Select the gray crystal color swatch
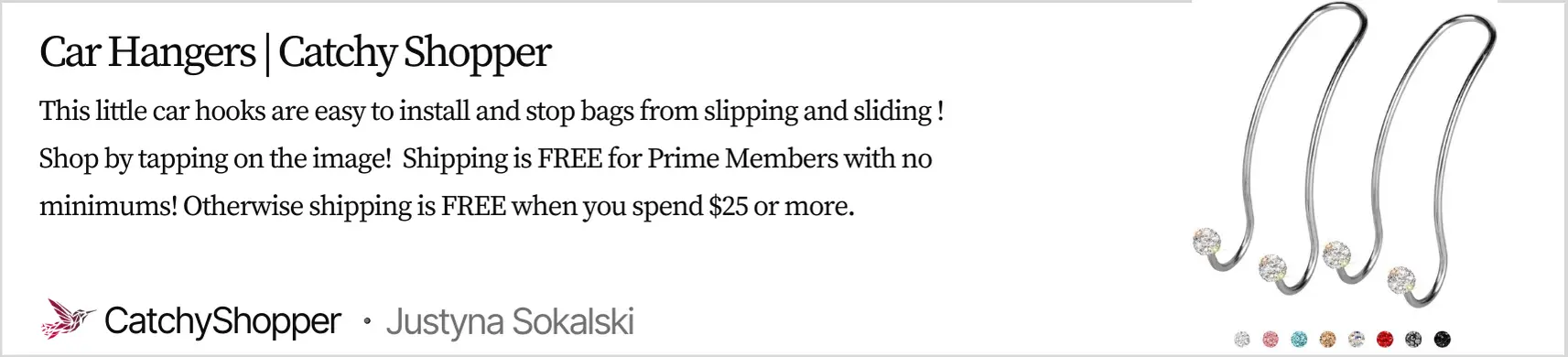The image size is (1568, 357). click(x=1414, y=339)
